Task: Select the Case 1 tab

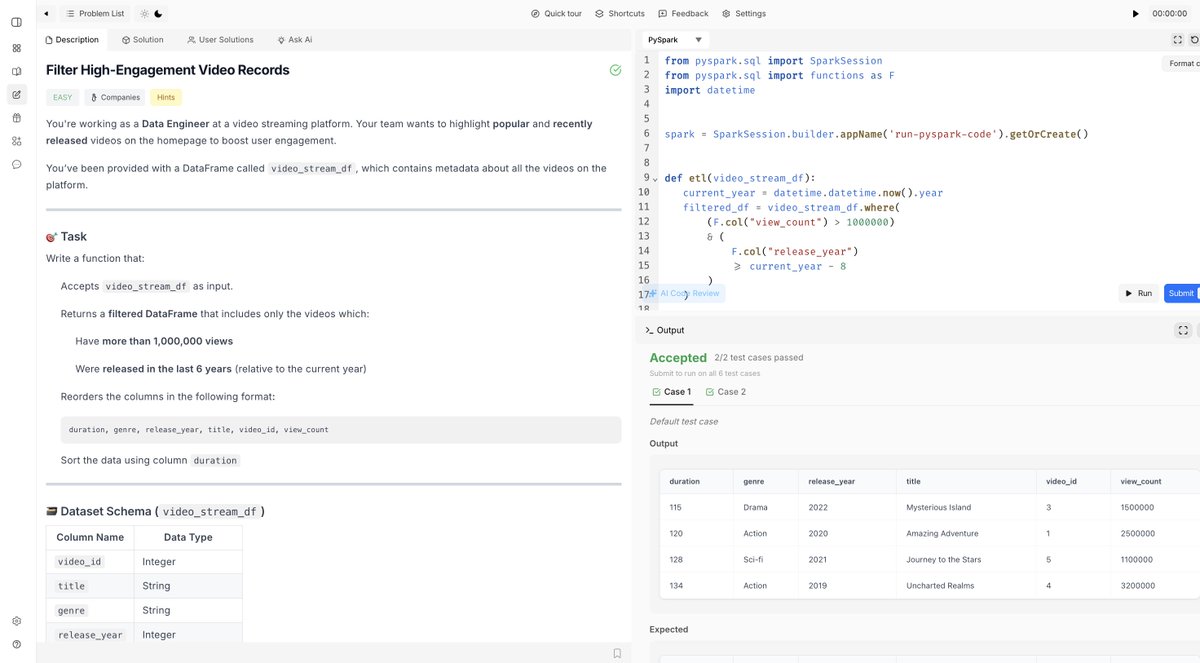Action: (671, 392)
